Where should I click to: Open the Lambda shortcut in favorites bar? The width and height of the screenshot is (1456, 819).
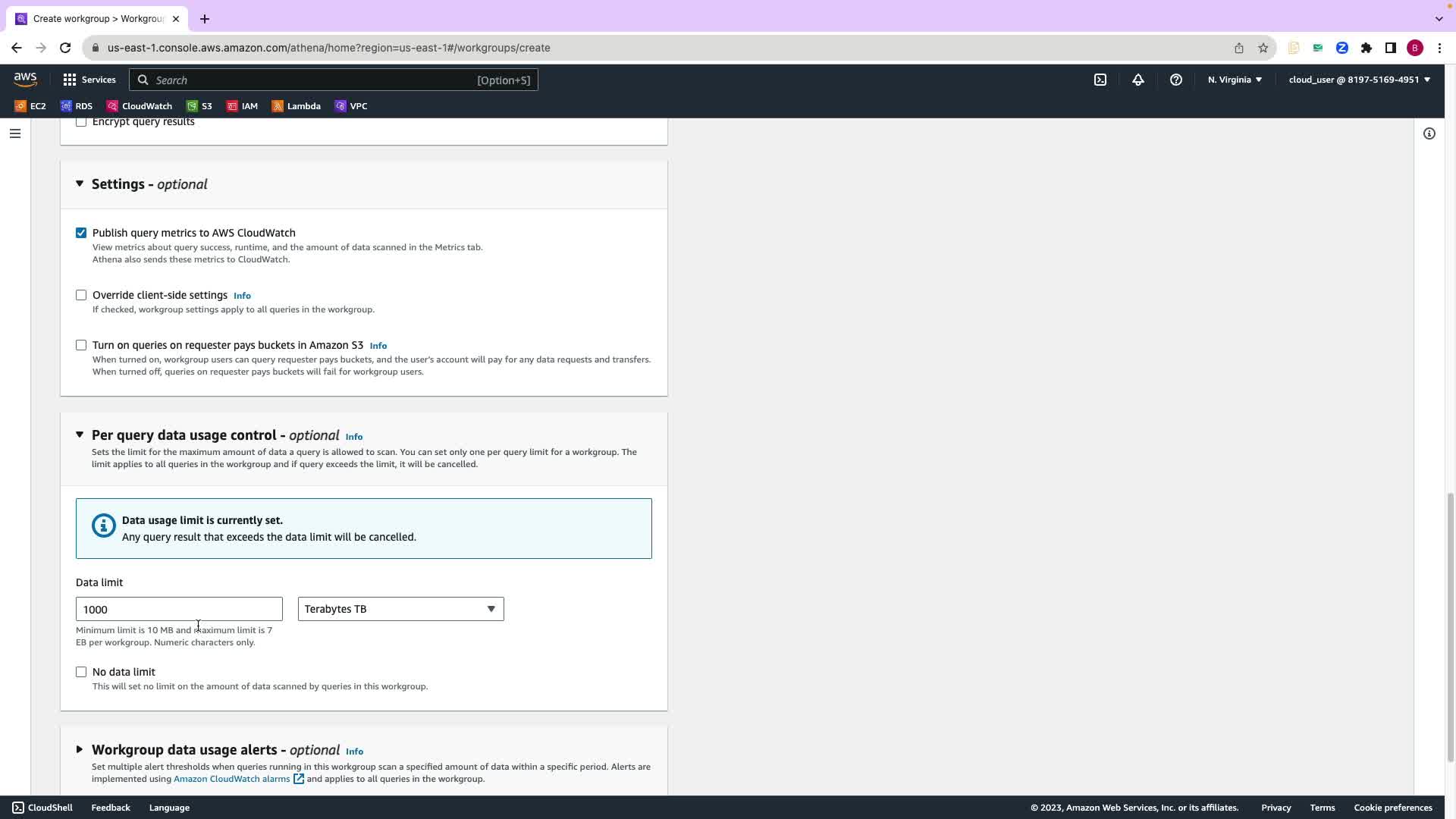297,106
